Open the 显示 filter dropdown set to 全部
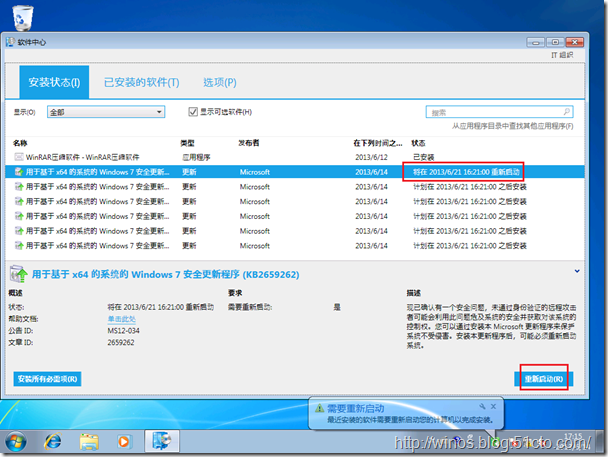Image resolution: width=608 pixels, height=457 pixels. [x=106, y=112]
